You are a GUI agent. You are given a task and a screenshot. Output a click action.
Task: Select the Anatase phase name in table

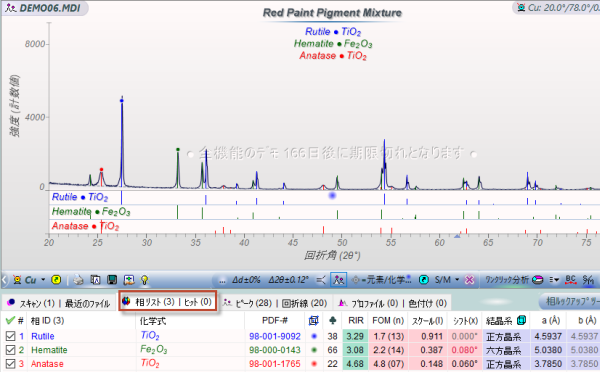tap(47, 364)
